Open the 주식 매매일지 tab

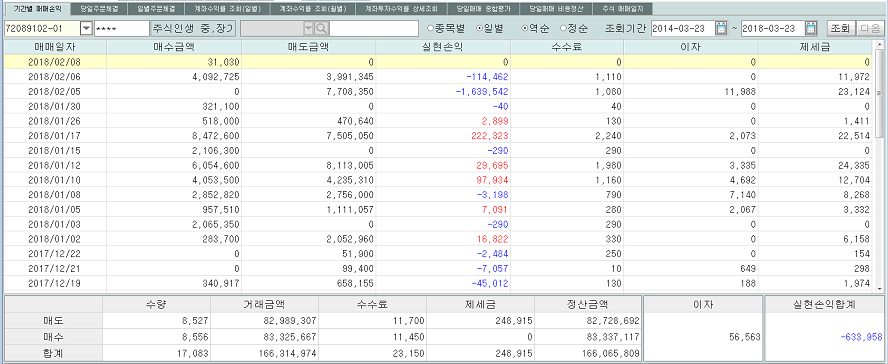click(x=622, y=9)
